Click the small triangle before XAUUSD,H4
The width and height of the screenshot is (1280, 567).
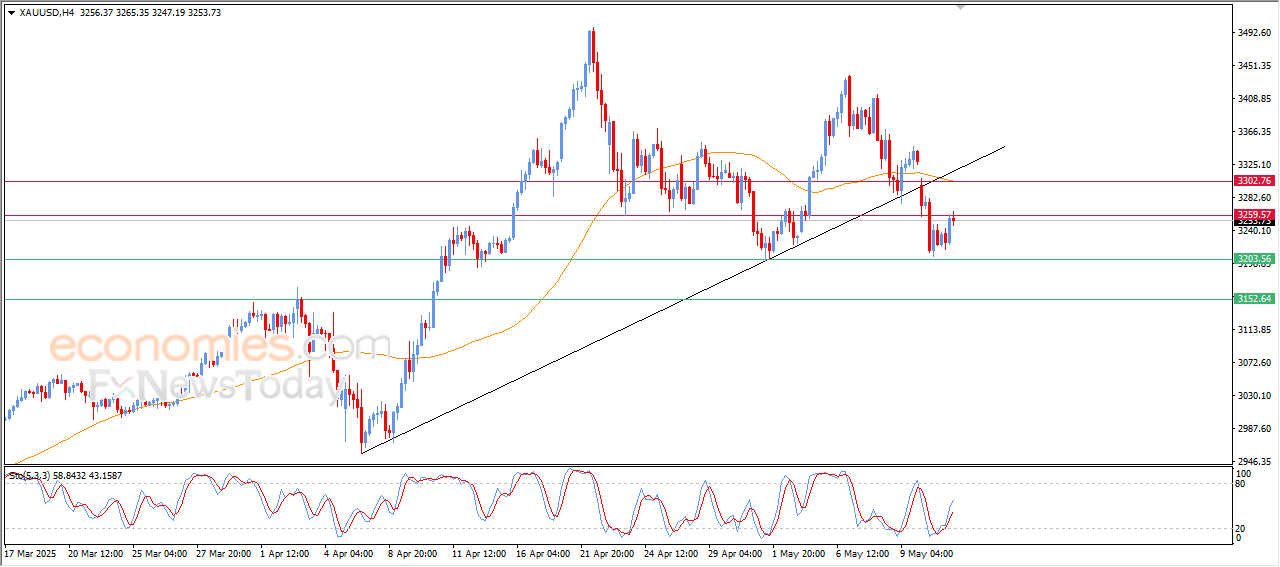tap(11, 12)
